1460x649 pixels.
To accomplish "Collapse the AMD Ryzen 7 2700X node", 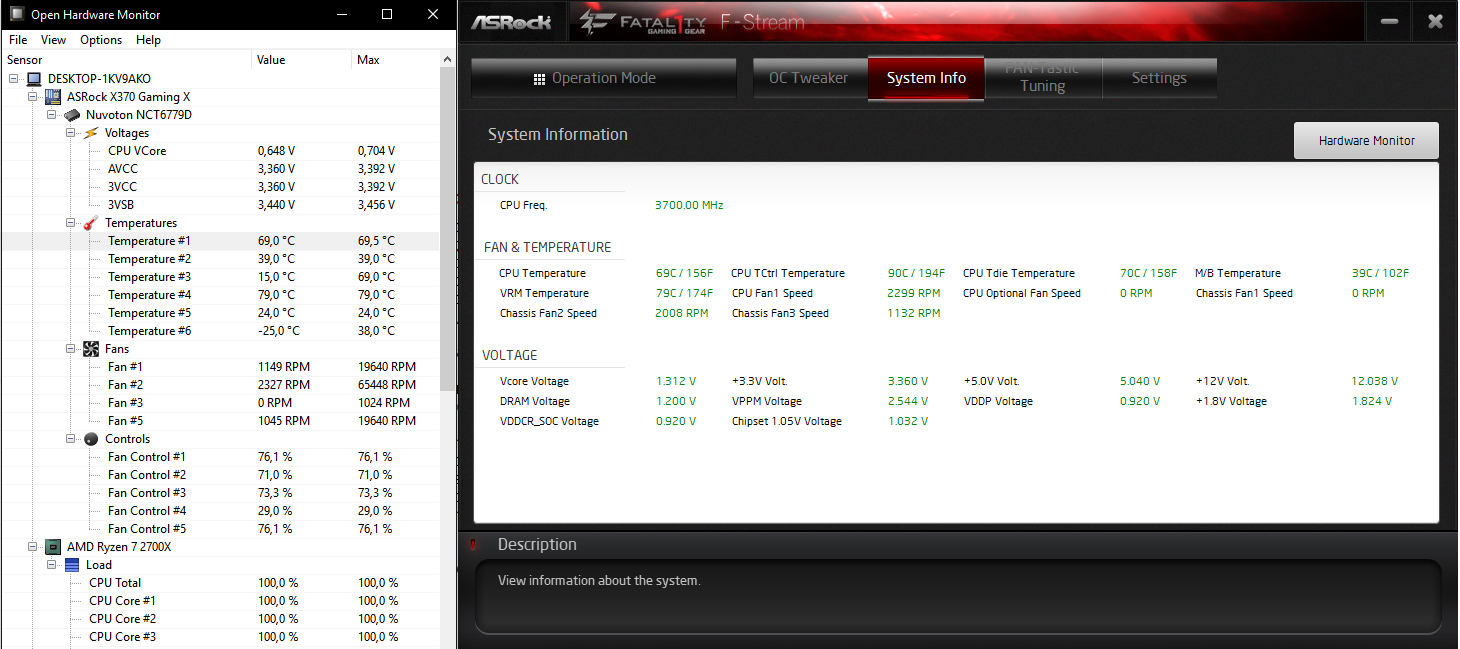I will pos(33,547).
